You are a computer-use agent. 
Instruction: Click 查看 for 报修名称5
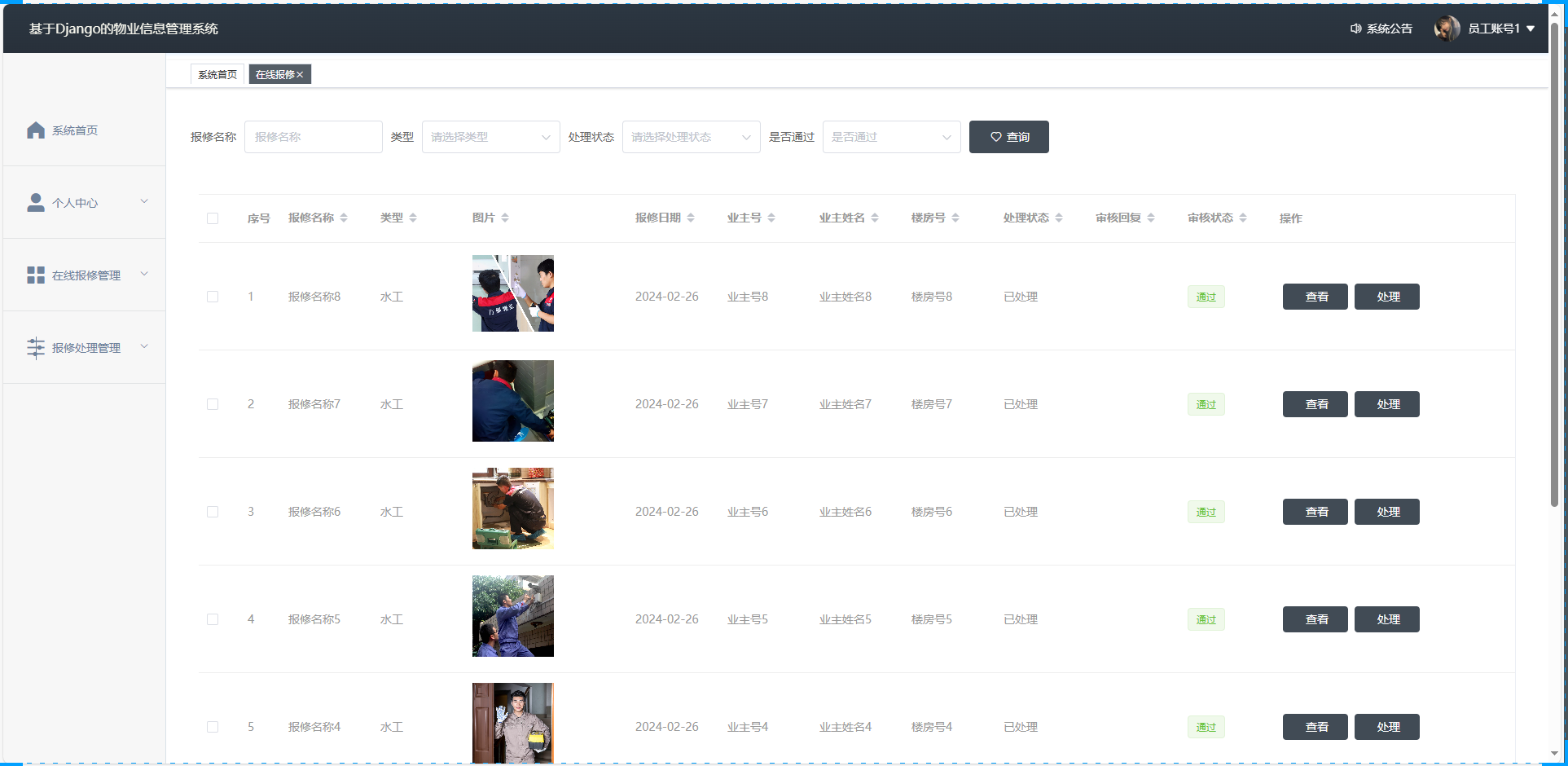pos(1315,619)
